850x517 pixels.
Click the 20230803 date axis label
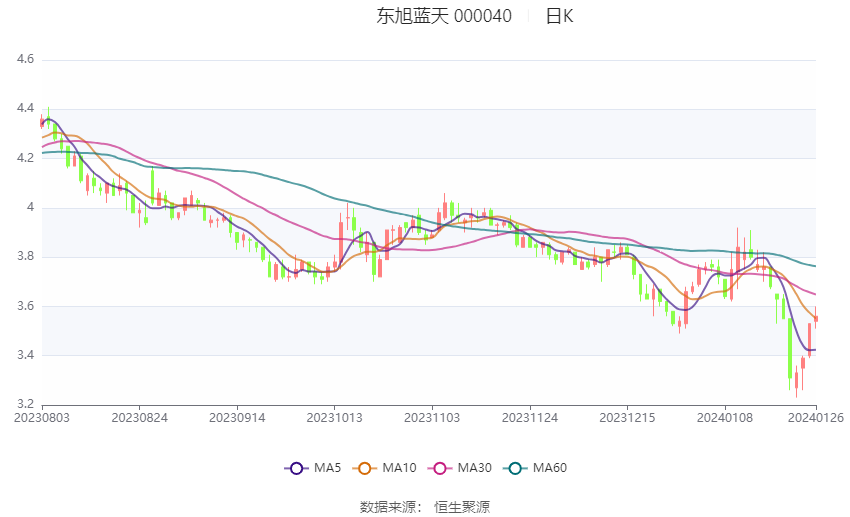pyautogui.click(x=42, y=418)
